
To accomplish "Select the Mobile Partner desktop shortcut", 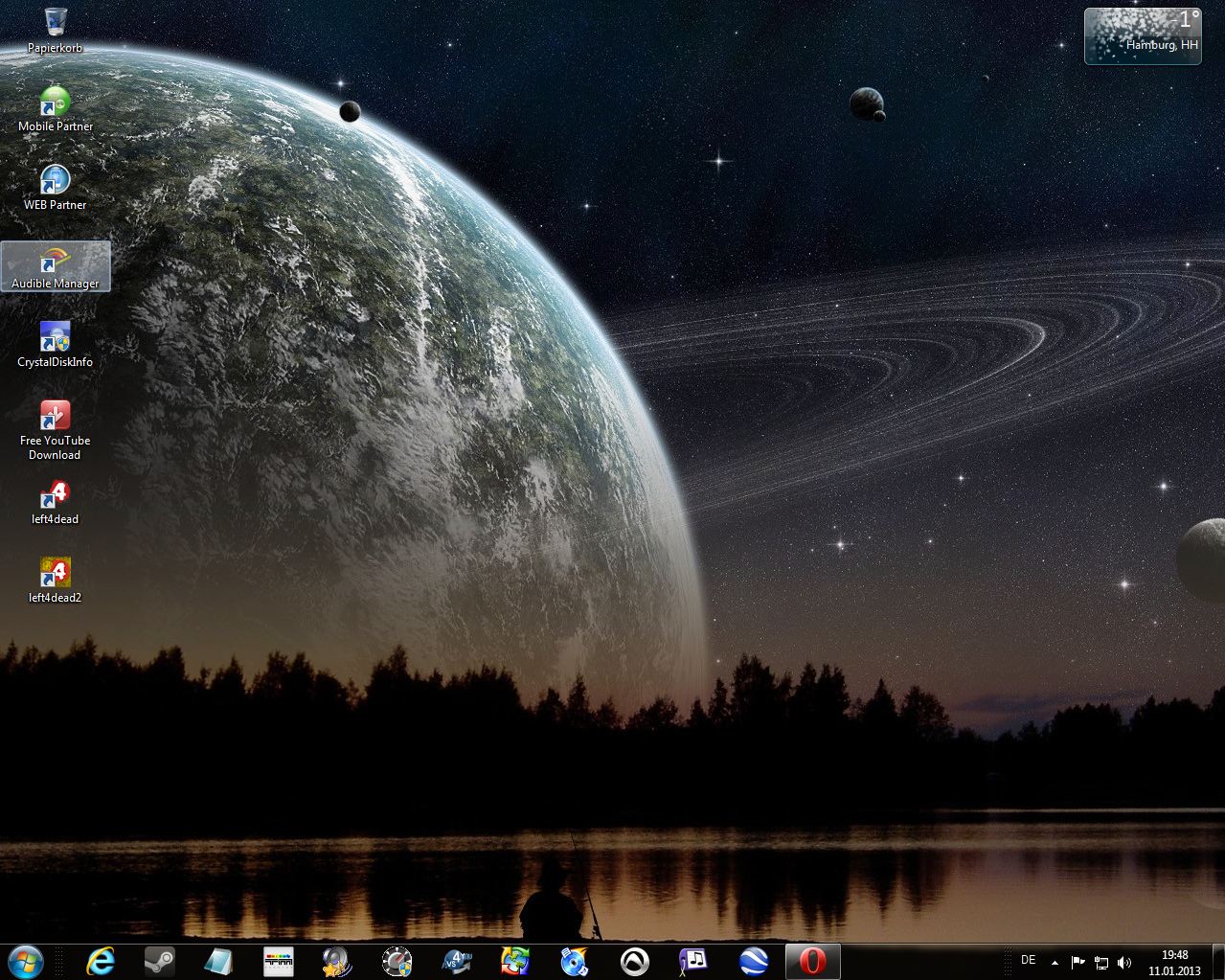I will pyautogui.click(x=56, y=109).
